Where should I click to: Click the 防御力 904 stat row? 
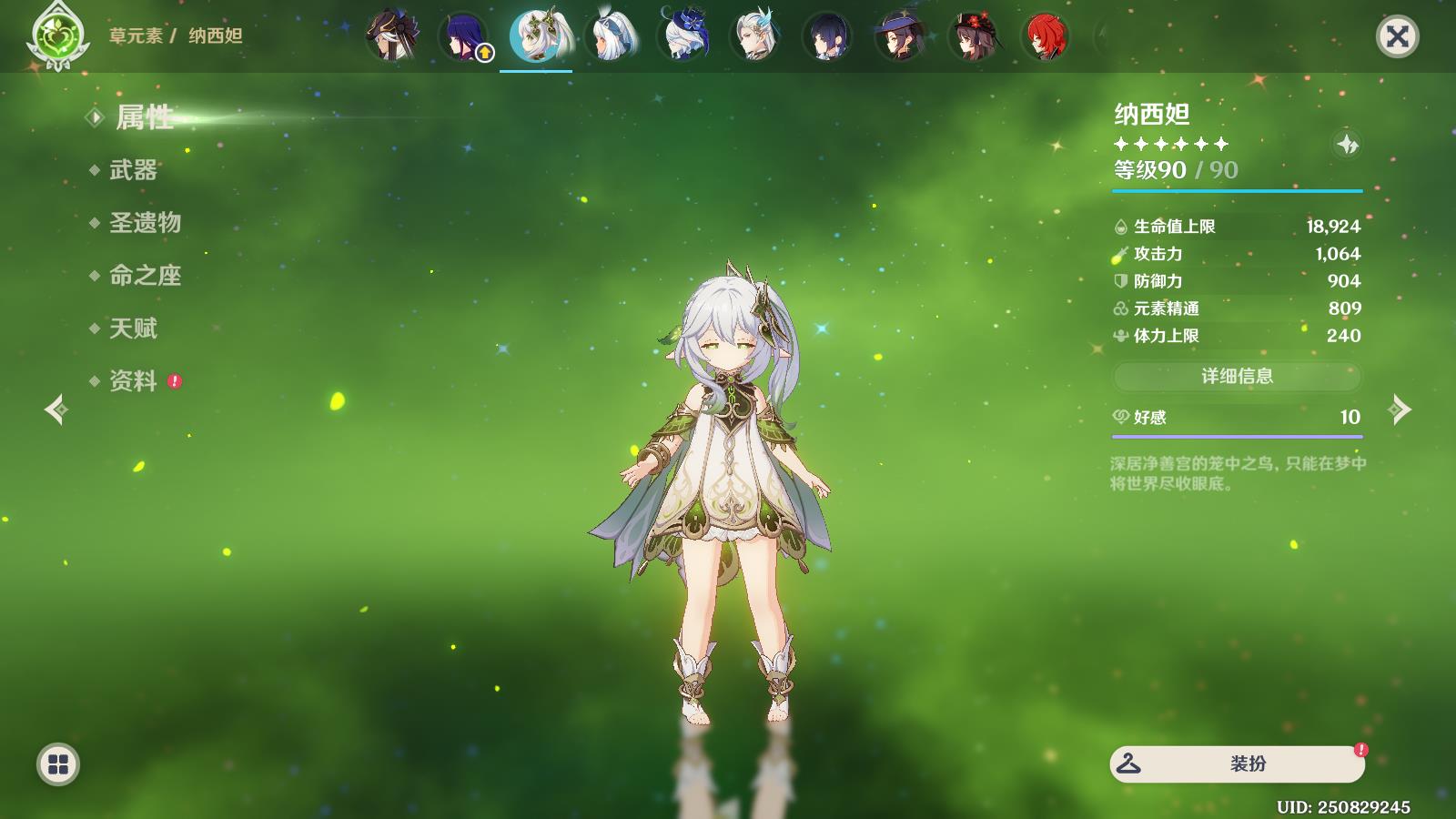1237,280
